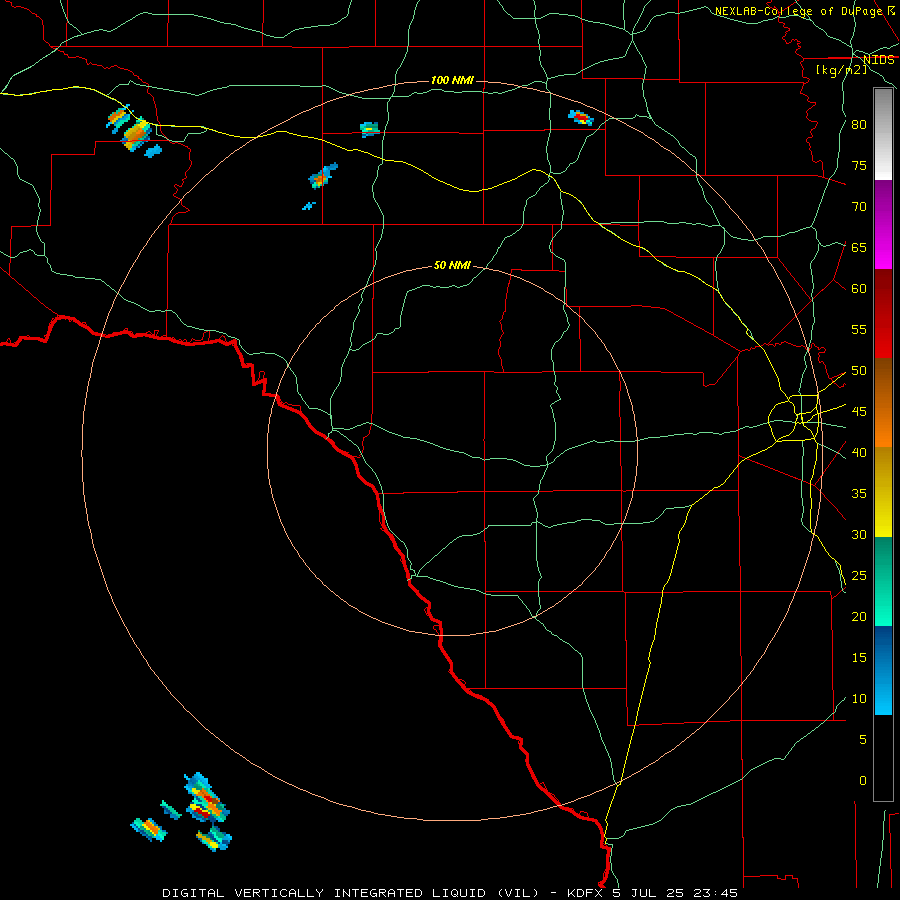
Task: Click the DIGITAL VERTICALLY INTEGRATED LIQUID title text
Action: point(349,893)
